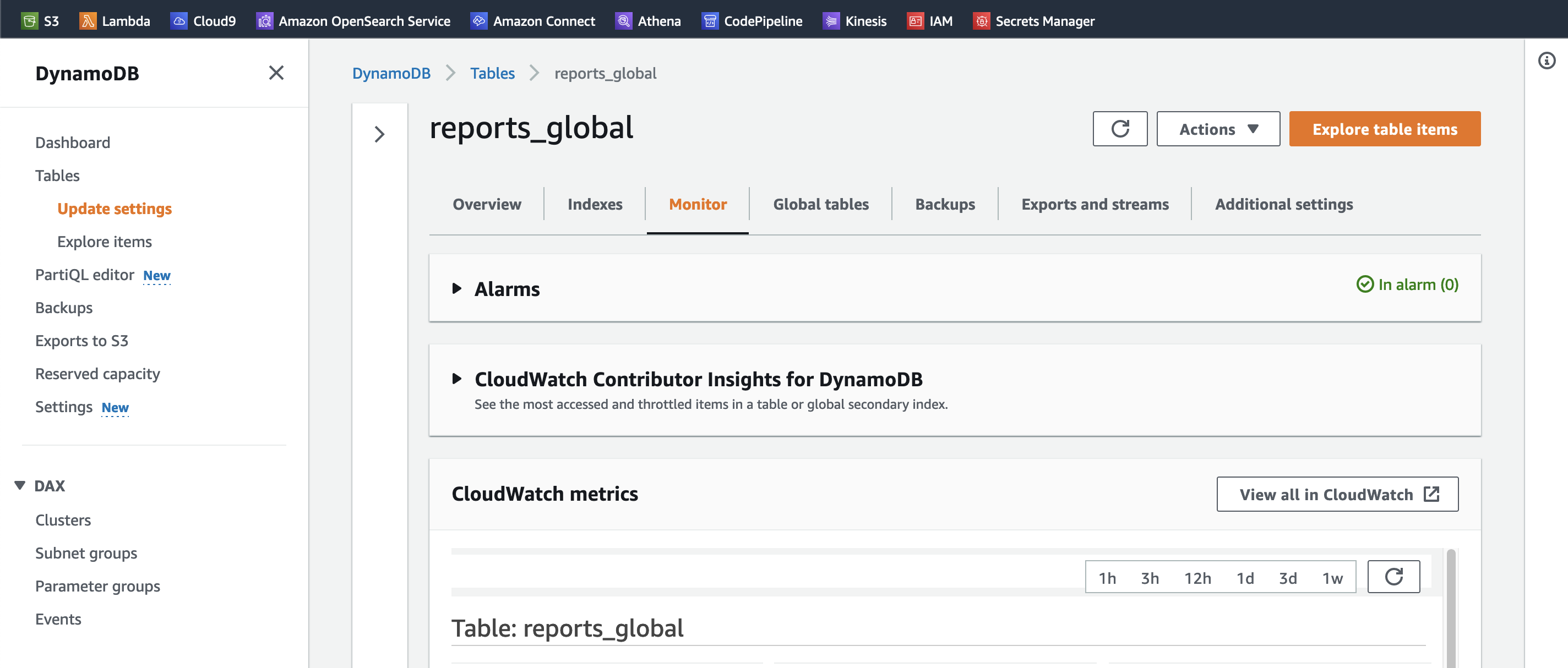Set metrics time range to 1h
1568x668 pixels.
(1107, 577)
